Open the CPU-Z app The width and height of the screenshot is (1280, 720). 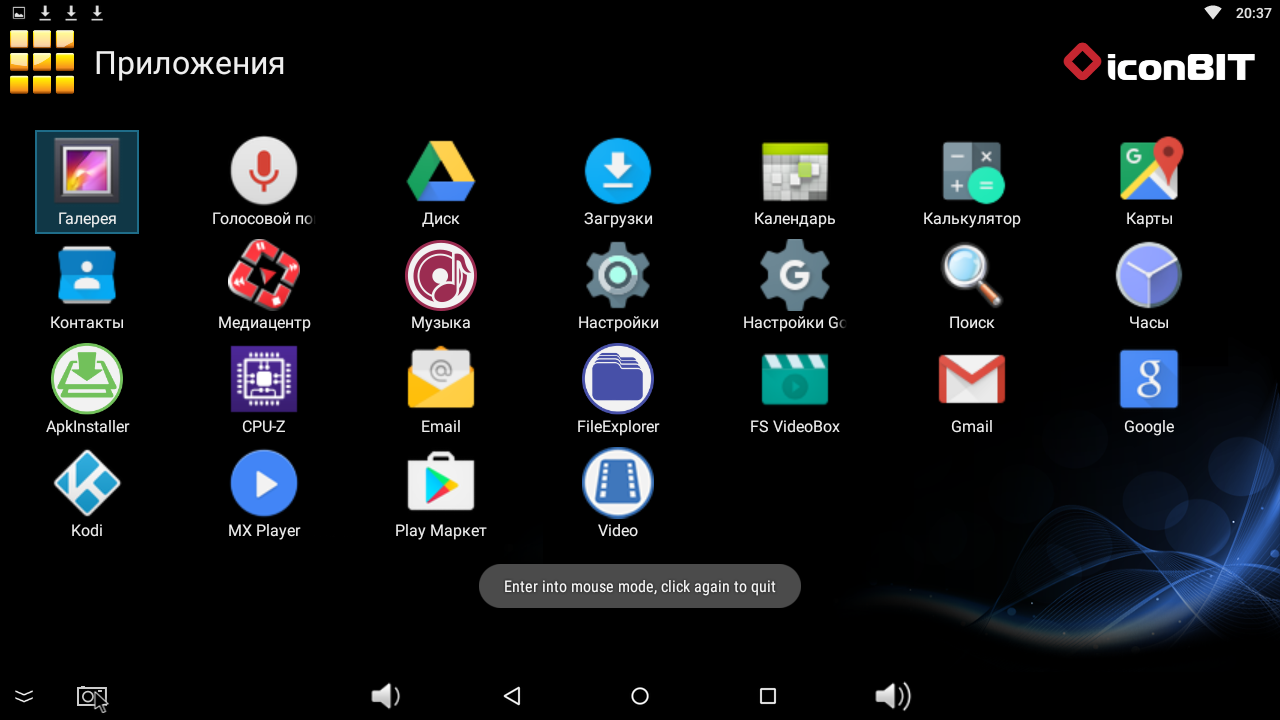tap(264, 390)
